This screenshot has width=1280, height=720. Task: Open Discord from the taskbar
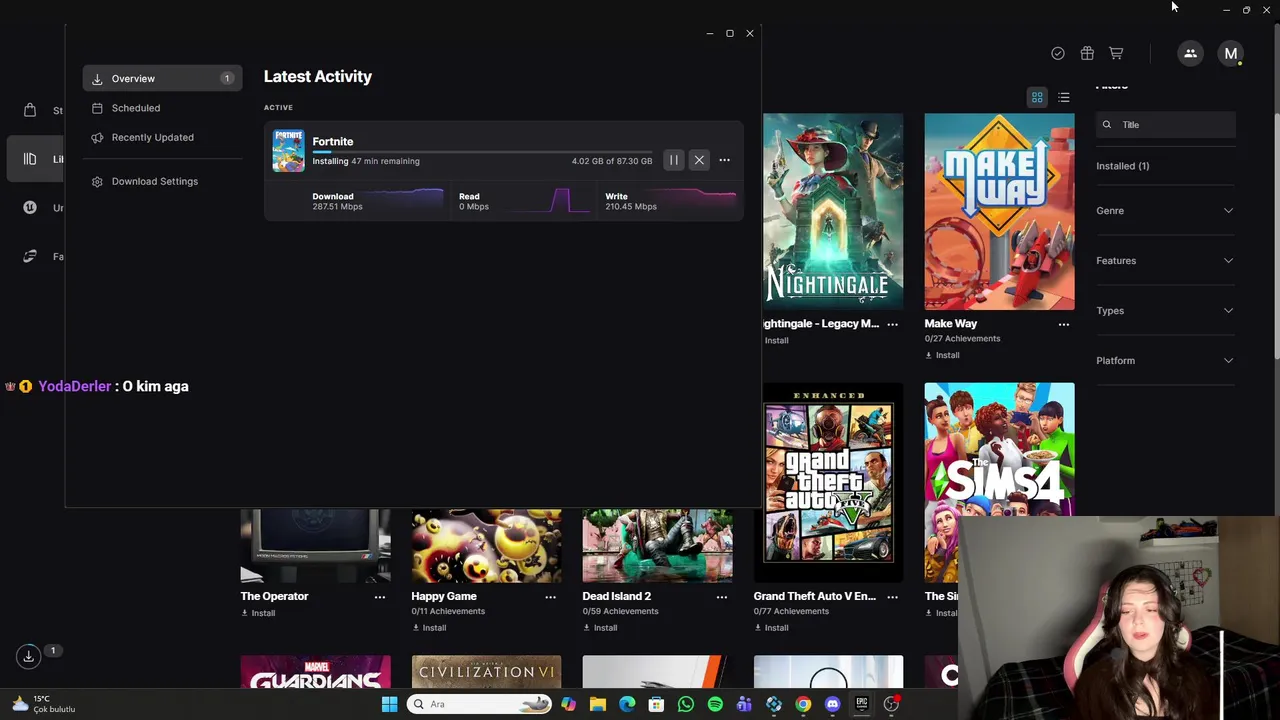pyautogui.click(x=832, y=704)
